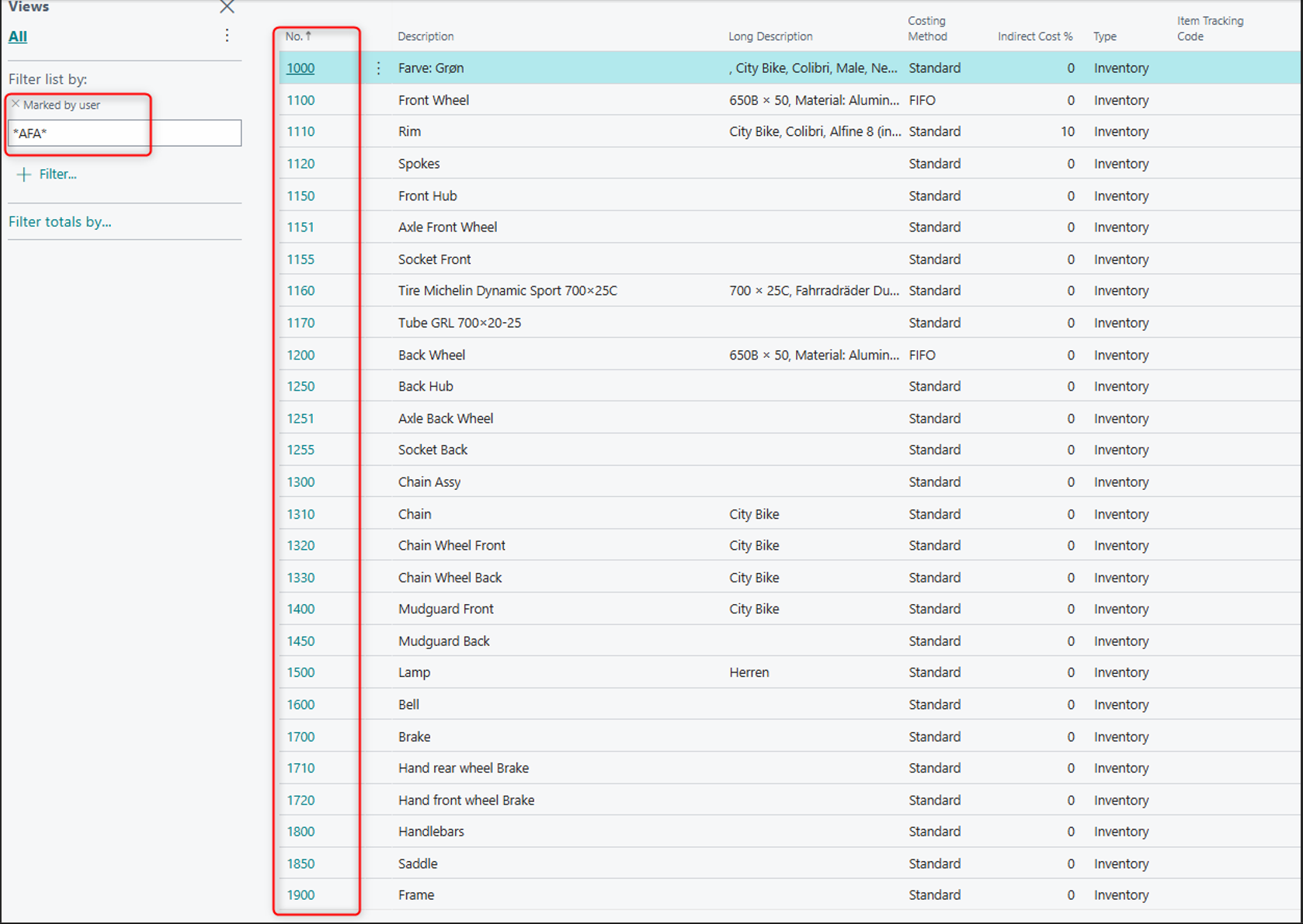Select the Rim indirect cost value 10
This screenshot has height=924, width=1303.
(1067, 132)
